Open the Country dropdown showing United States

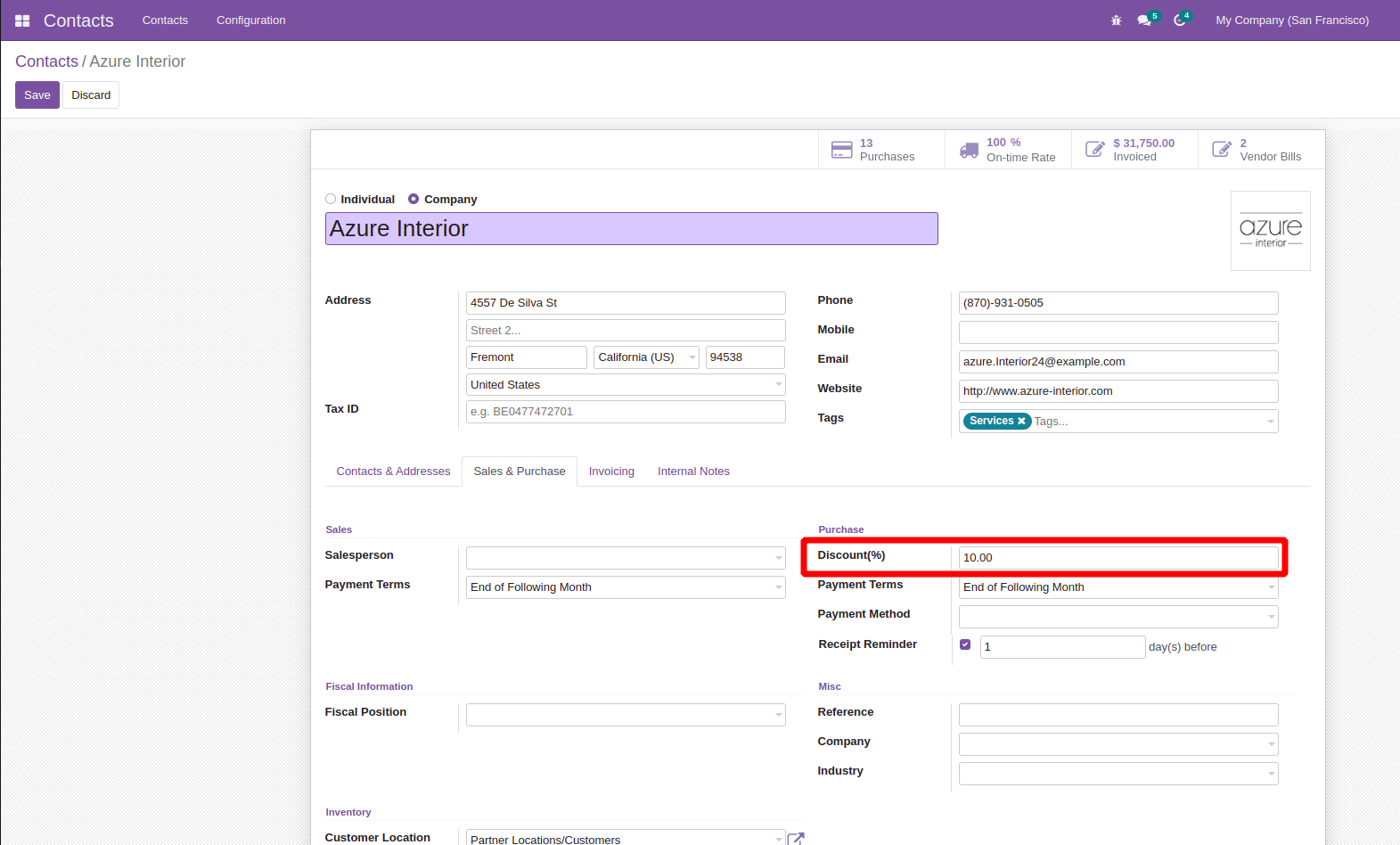point(626,385)
